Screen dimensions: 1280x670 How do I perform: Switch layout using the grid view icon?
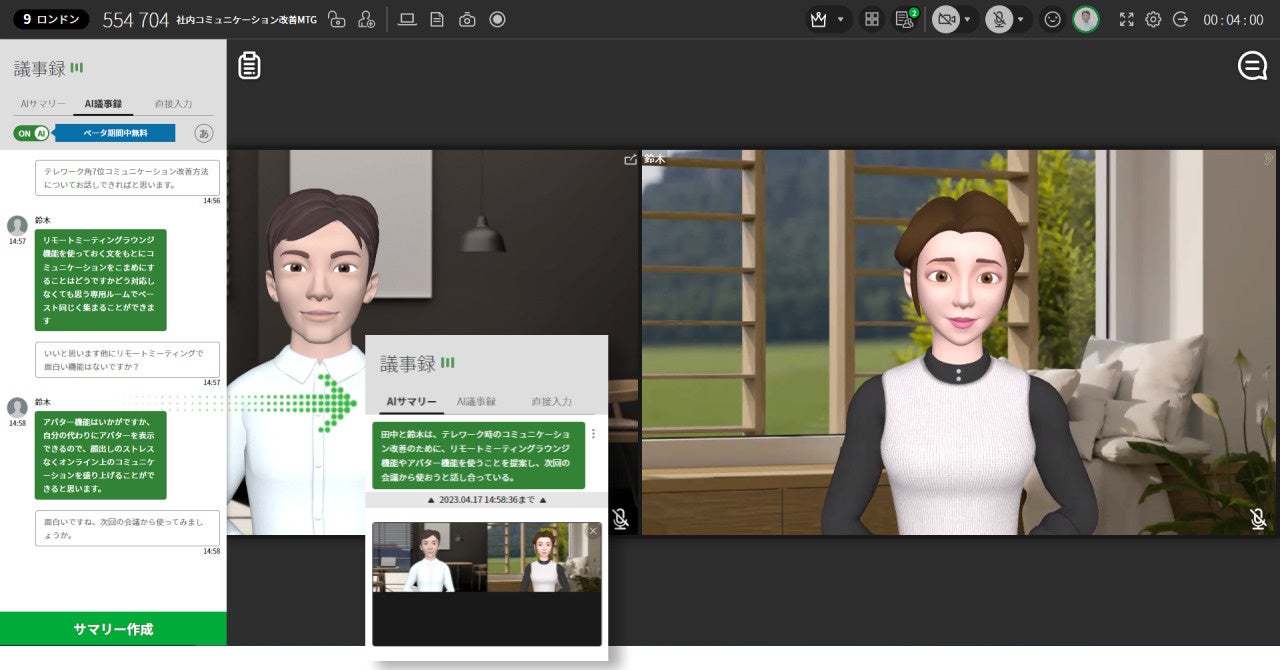click(x=872, y=19)
